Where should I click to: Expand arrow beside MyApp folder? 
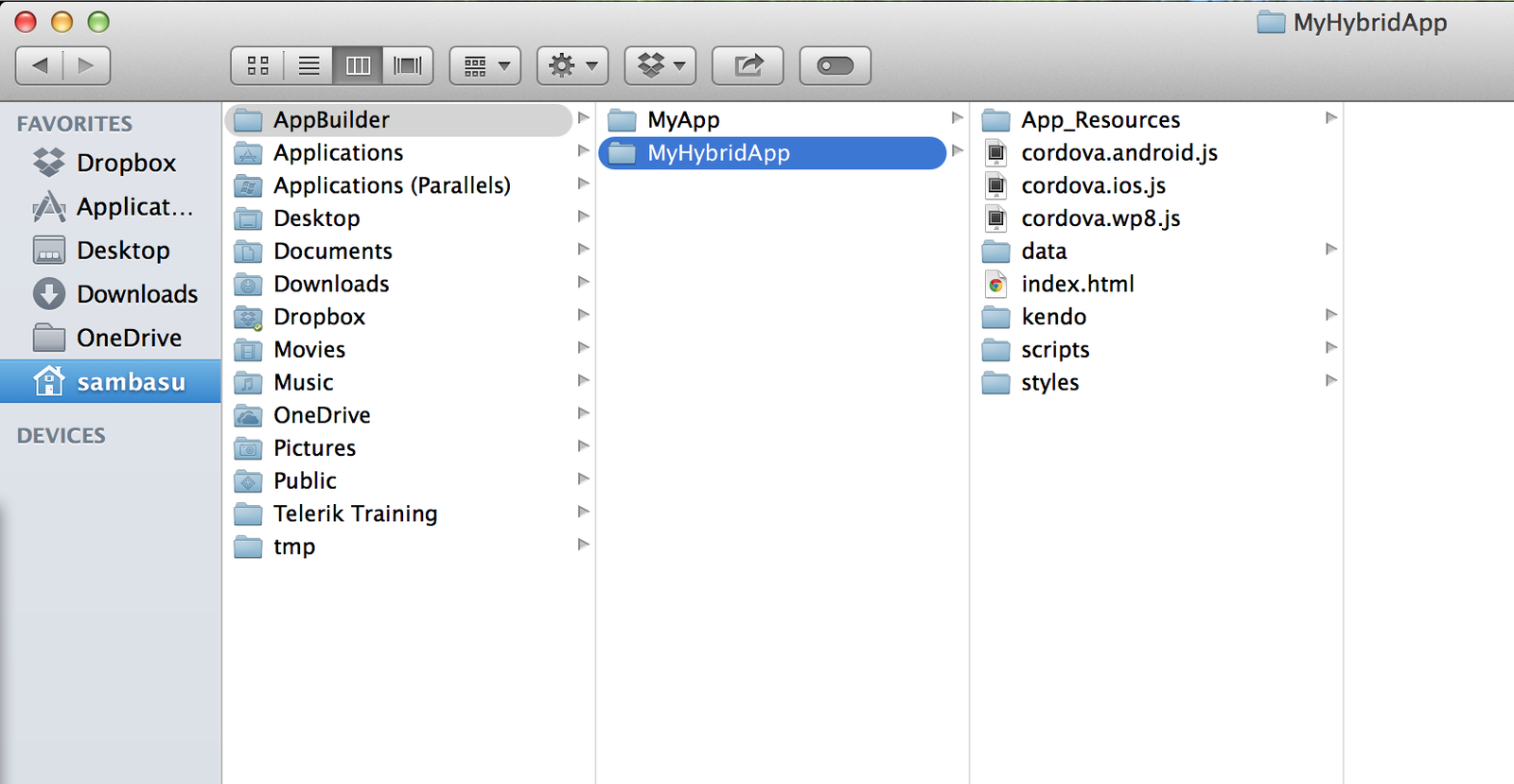[x=957, y=118]
